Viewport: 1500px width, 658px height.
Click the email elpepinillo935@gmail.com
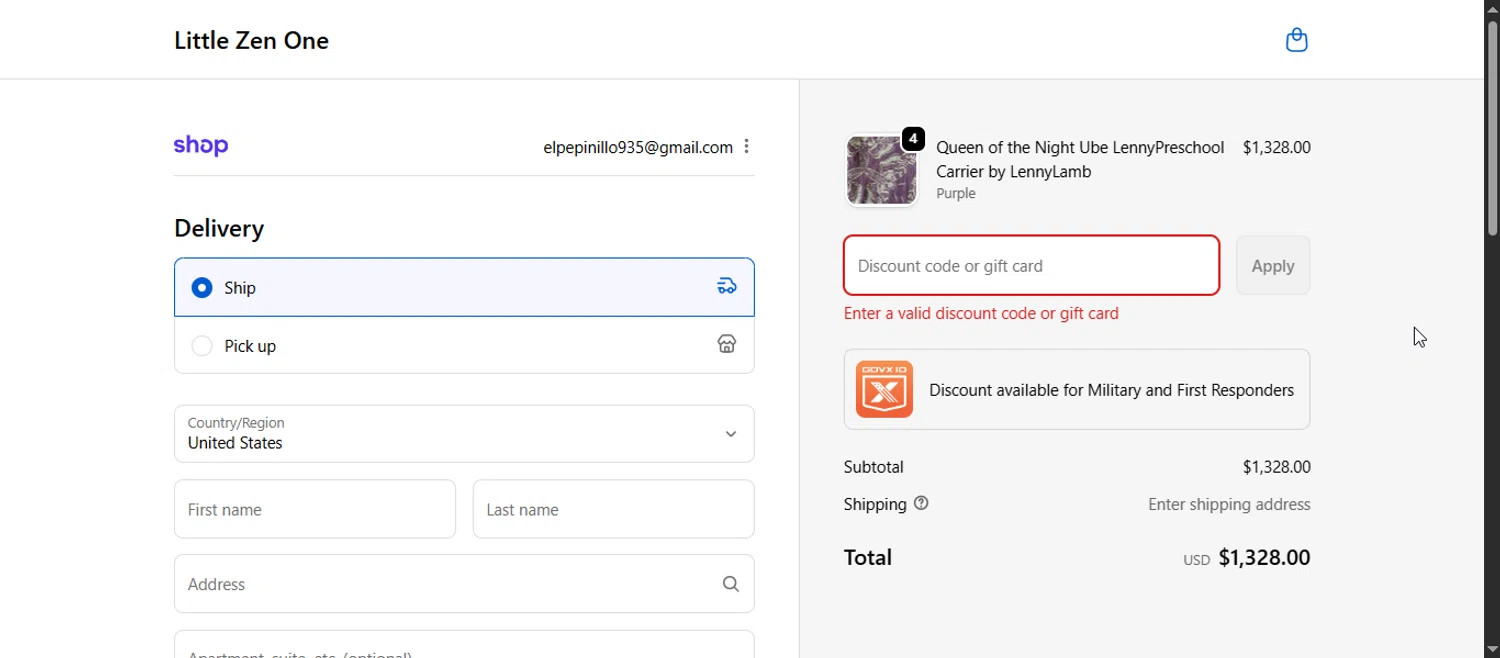coord(638,147)
